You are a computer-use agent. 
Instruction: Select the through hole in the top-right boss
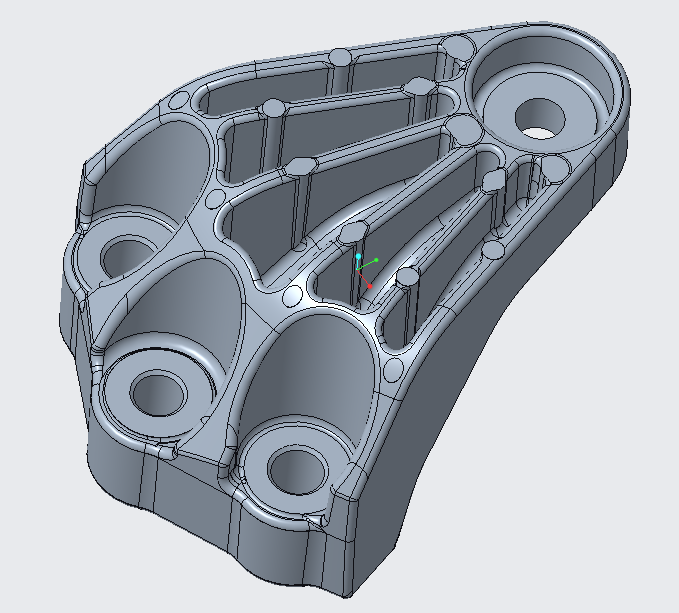540,118
